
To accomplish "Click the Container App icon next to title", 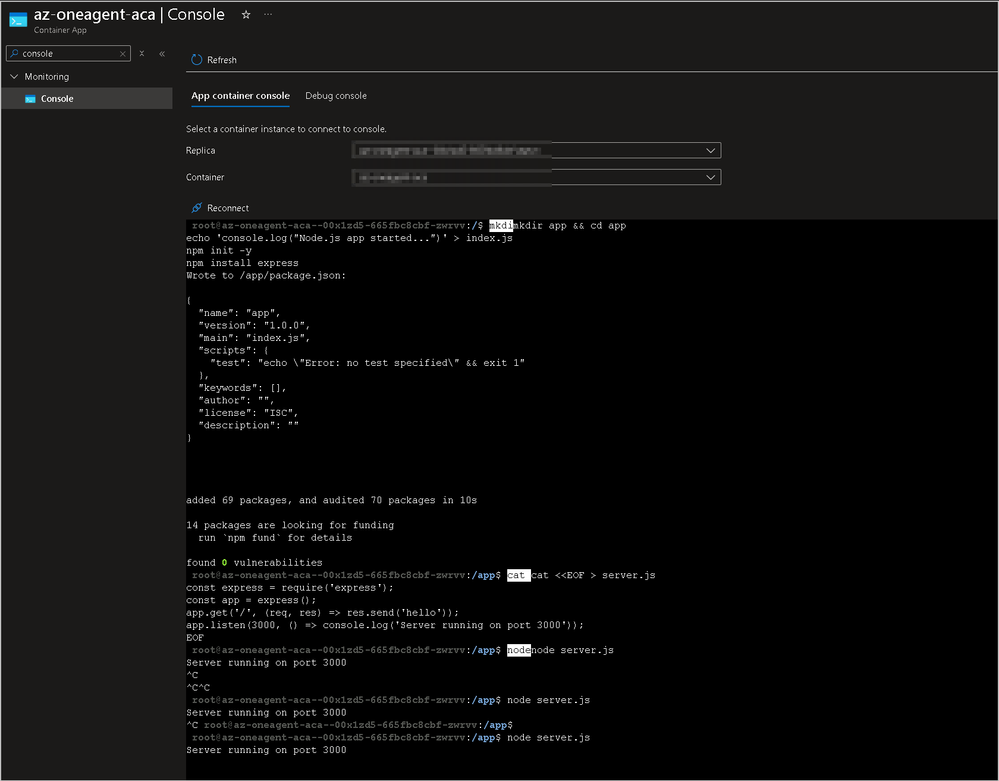I will 18,20.
